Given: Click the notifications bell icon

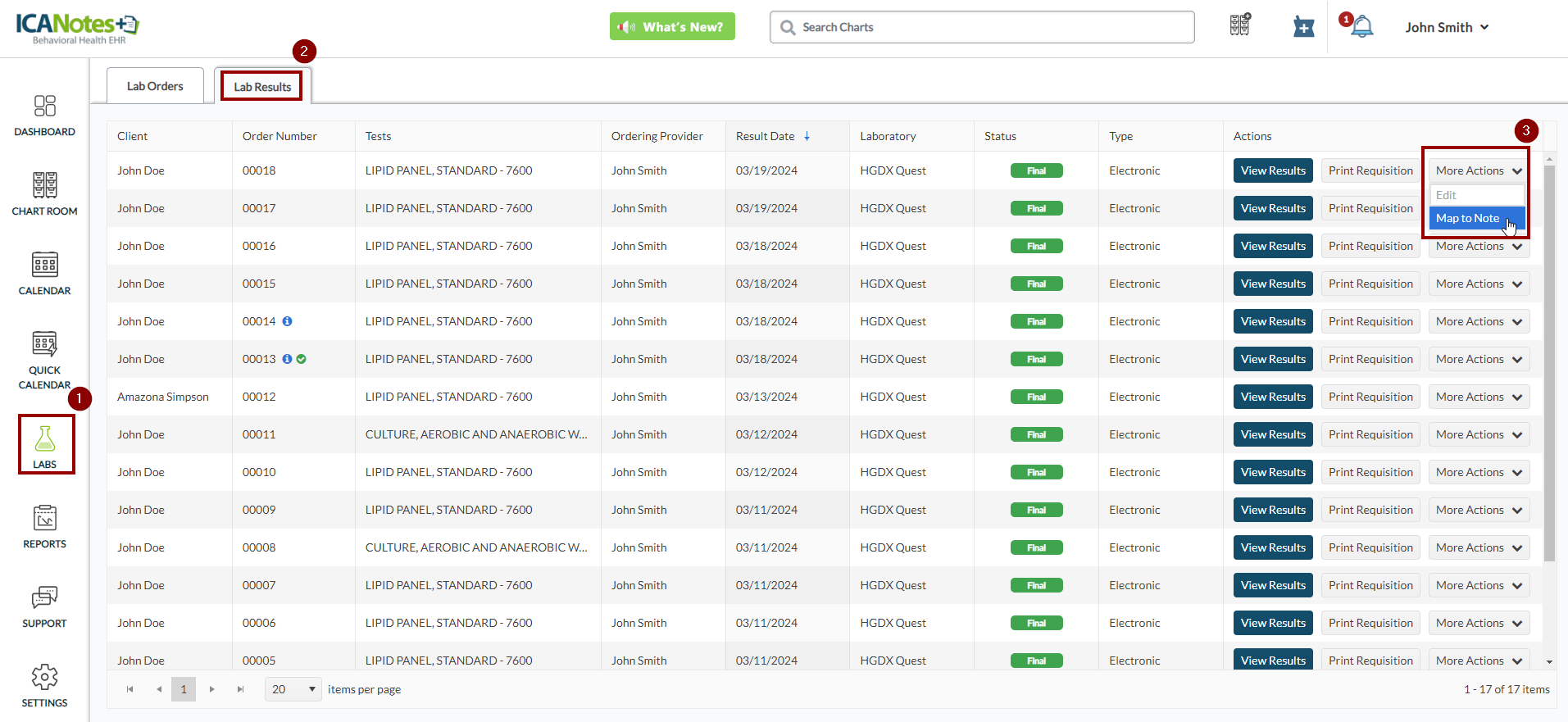Looking at the screenshot, I should coord(1361,27).
